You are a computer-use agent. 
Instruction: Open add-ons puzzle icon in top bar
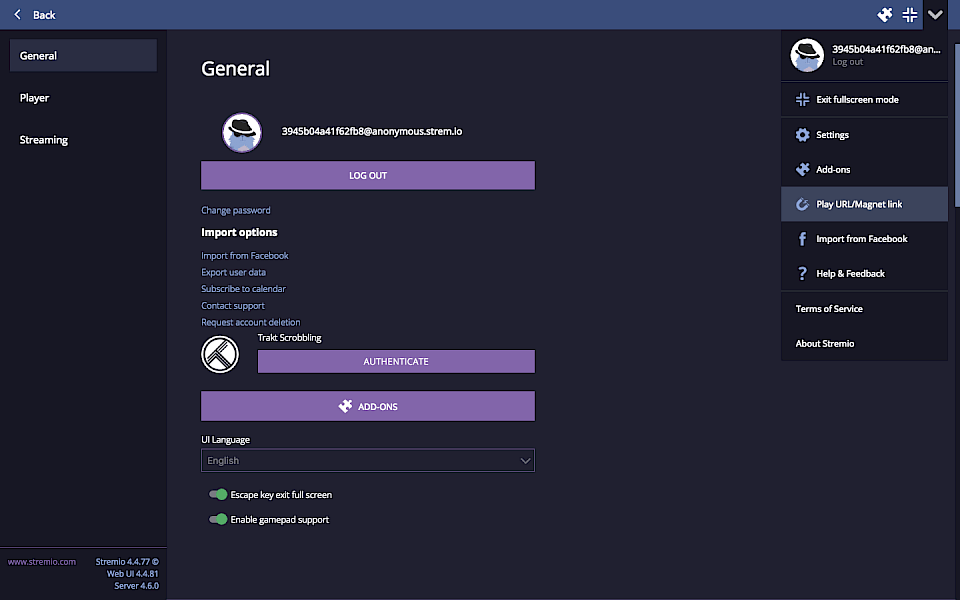[x=885, y=15]
